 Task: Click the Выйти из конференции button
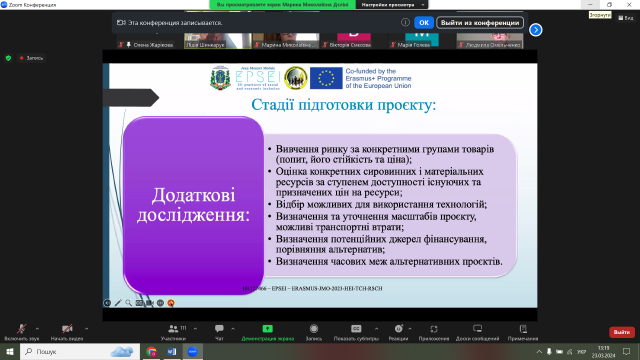(480, 22)
